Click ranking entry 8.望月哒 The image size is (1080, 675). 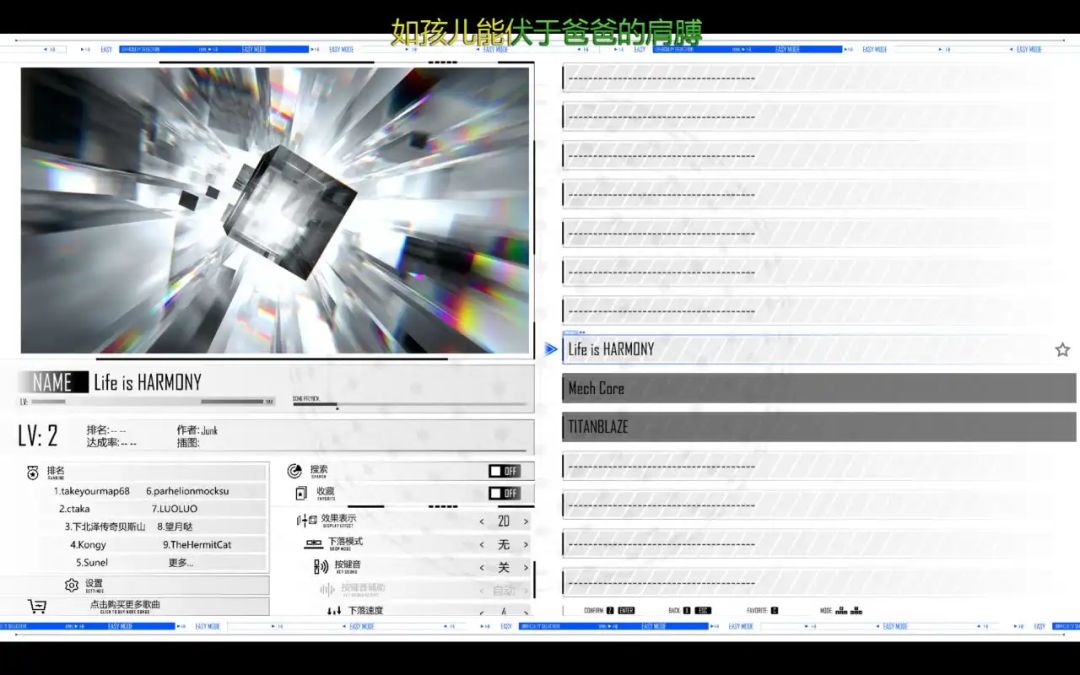pyautogui.click(x=175, y=527)
